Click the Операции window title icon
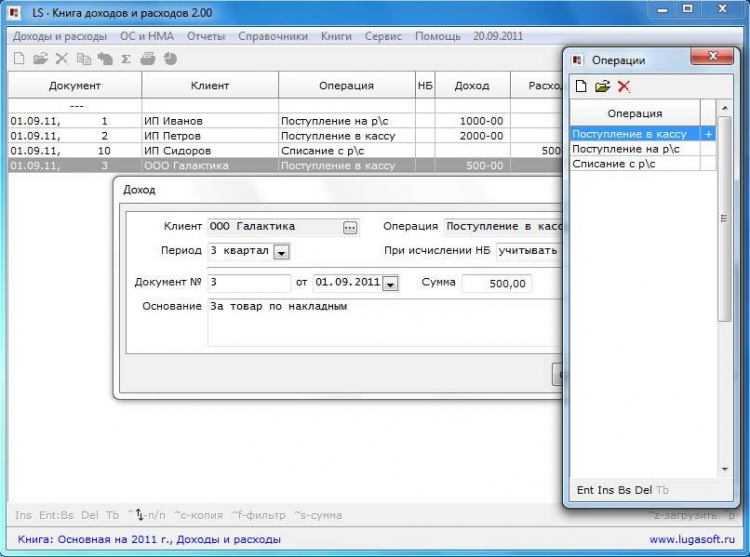The height and width of the screenshot is (557, 750). coord(578,60)
